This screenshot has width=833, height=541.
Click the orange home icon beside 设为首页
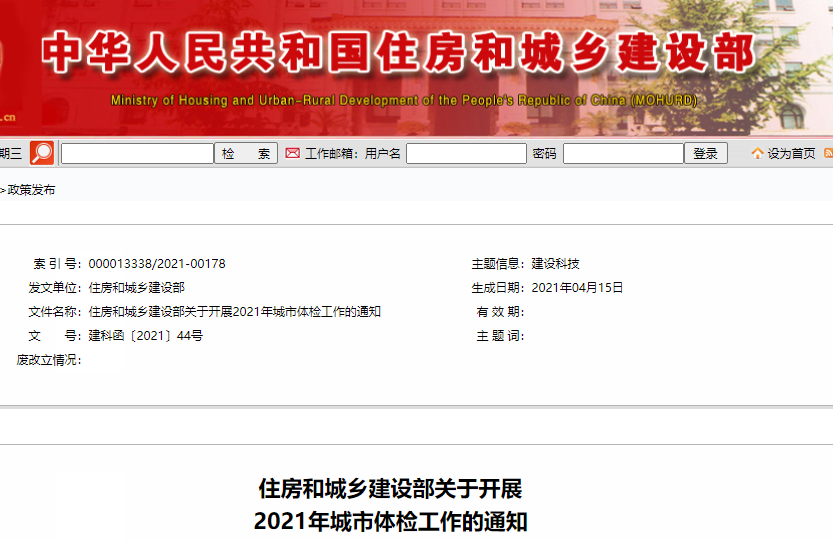coord(757,154)
